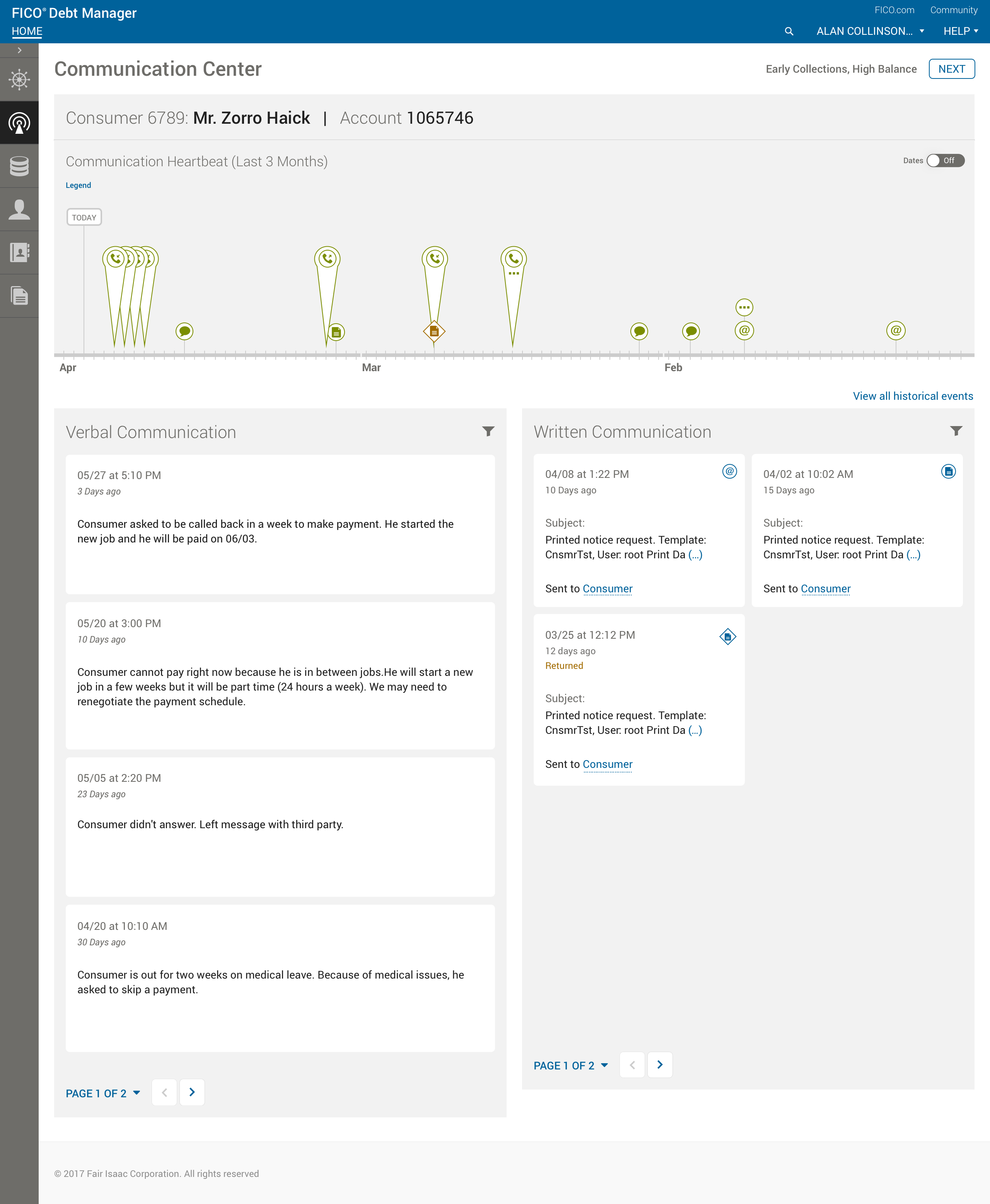The image size is (990, 1204).
Task: Click the returned diamond icon on 03/25 card
Action: coord(728,637)
